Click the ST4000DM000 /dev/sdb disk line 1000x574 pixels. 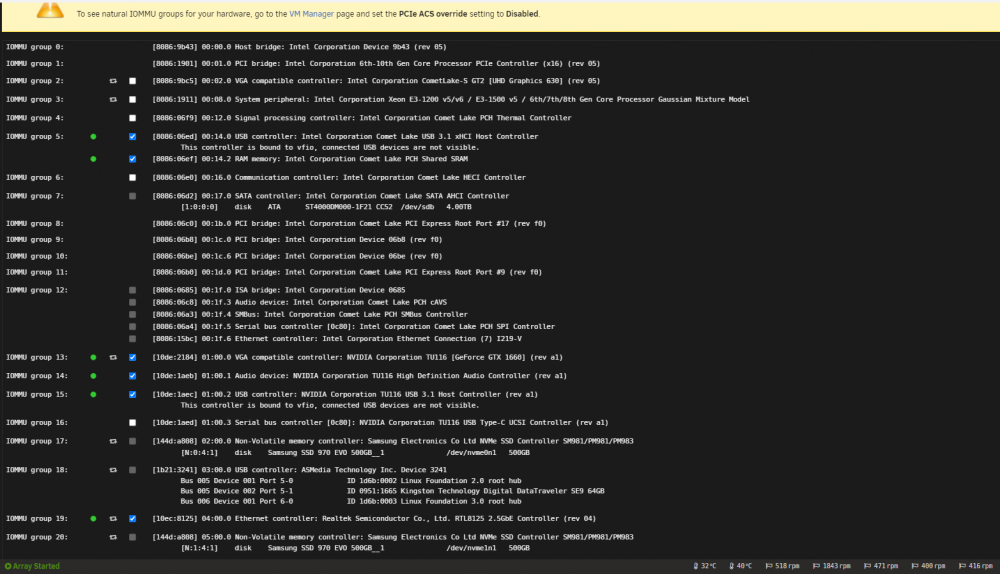[326, 207]
